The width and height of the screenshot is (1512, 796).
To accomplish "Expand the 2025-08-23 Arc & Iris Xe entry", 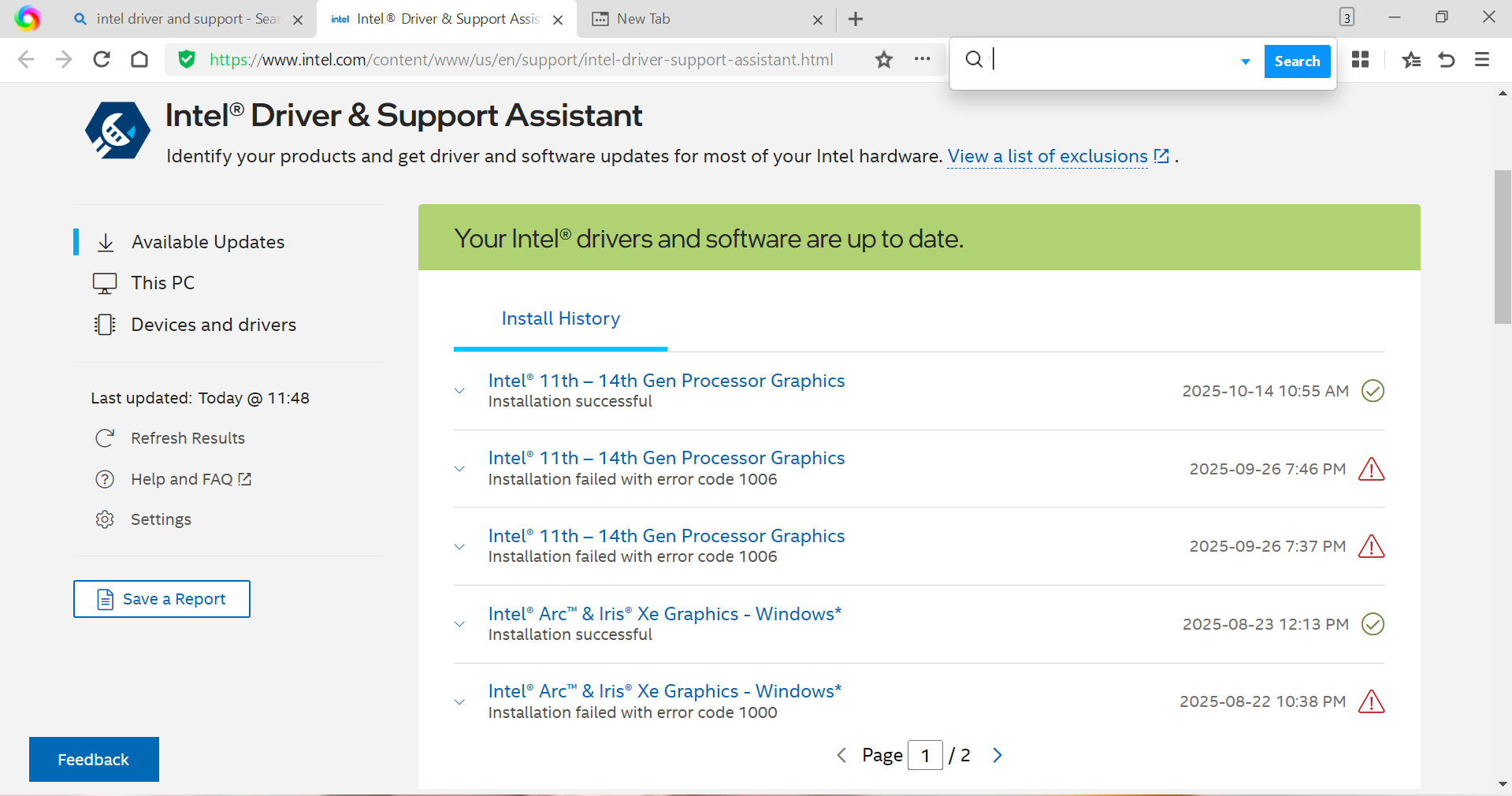I will (459, 624).
